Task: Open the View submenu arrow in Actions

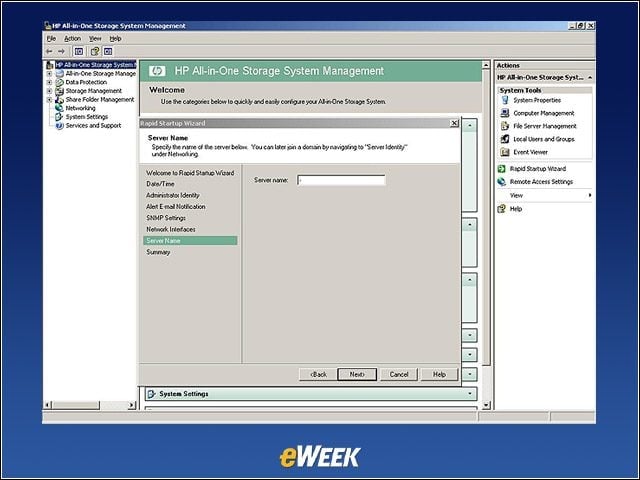Action: pyautogui.click(x=590, y=196)
